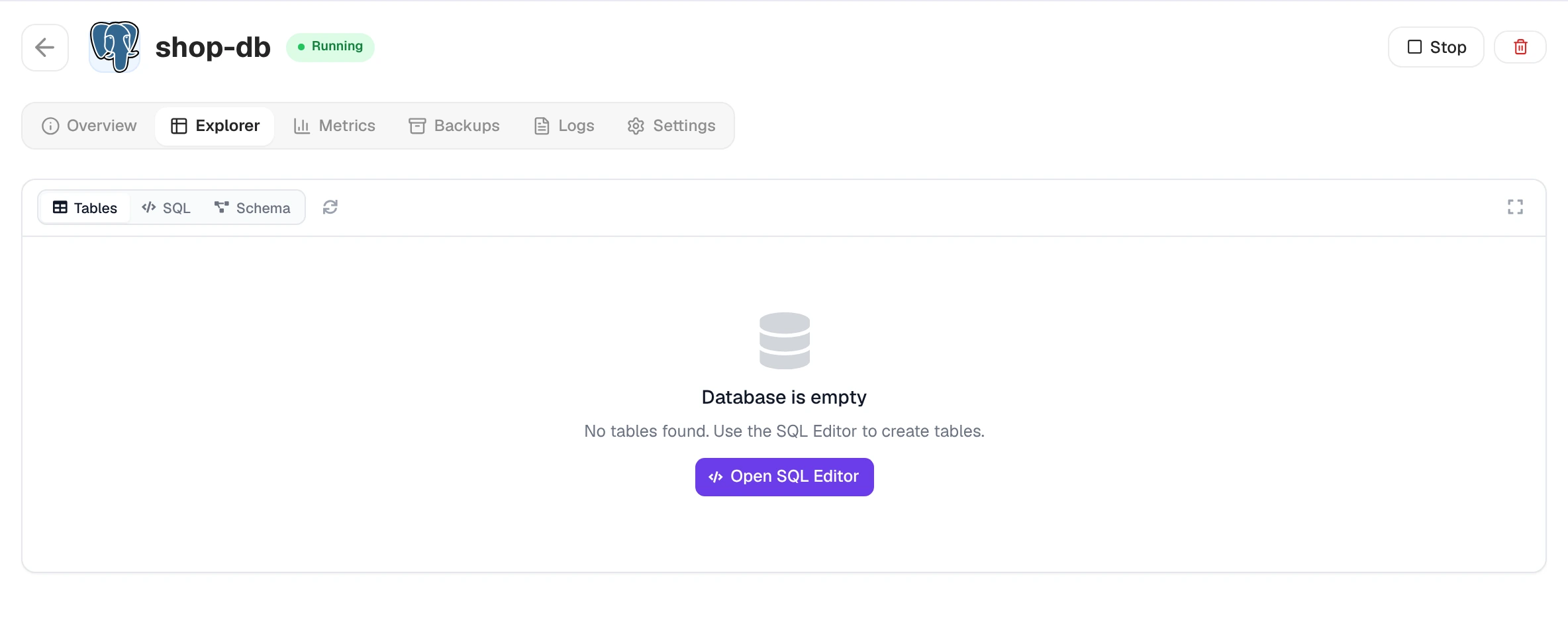Go to the Settings tab
Viewport: 1568px width, 626px height.
click(x=671, y=126)
